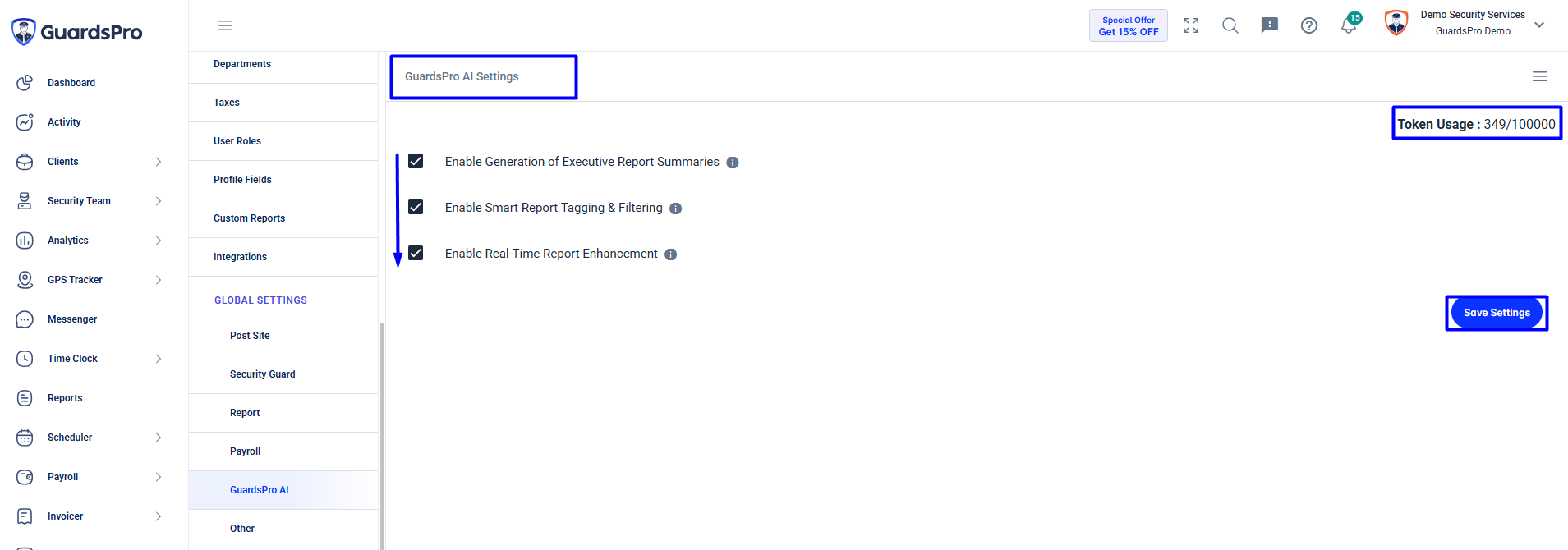
Task: Click the GuardsPro logo
Action: (76, 32)
